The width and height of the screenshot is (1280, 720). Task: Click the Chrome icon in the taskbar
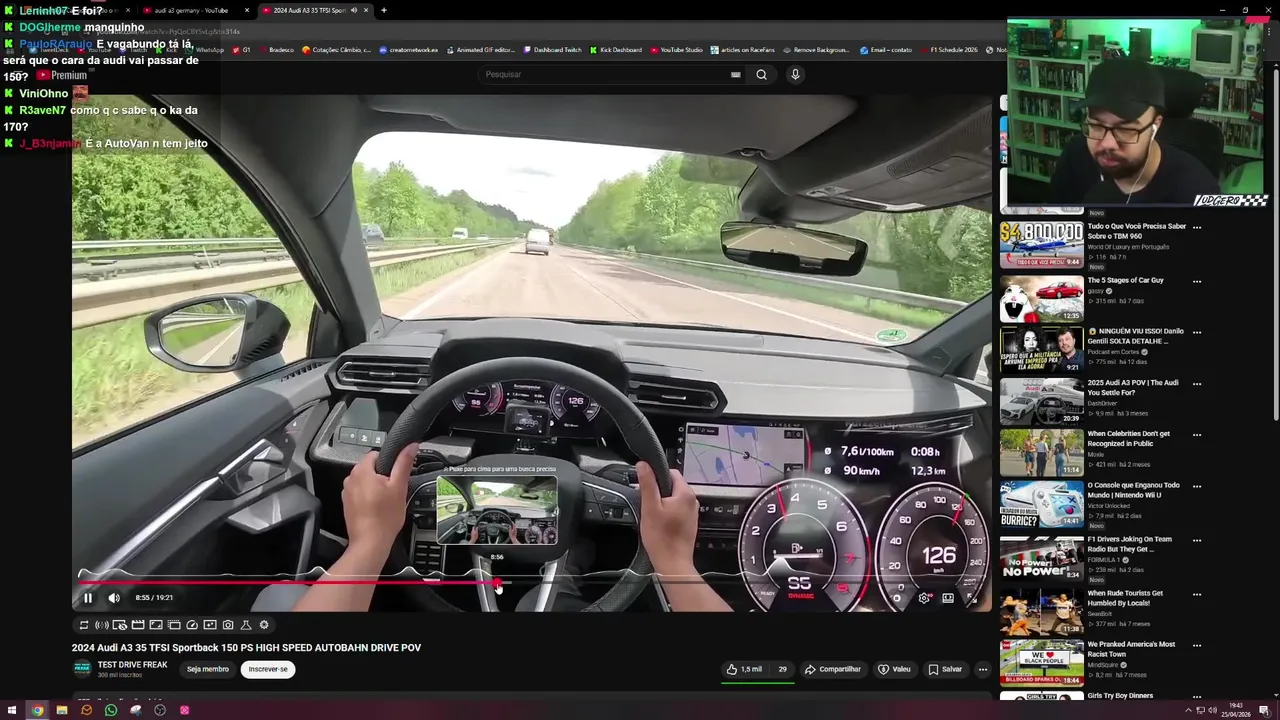coord(37,710)
